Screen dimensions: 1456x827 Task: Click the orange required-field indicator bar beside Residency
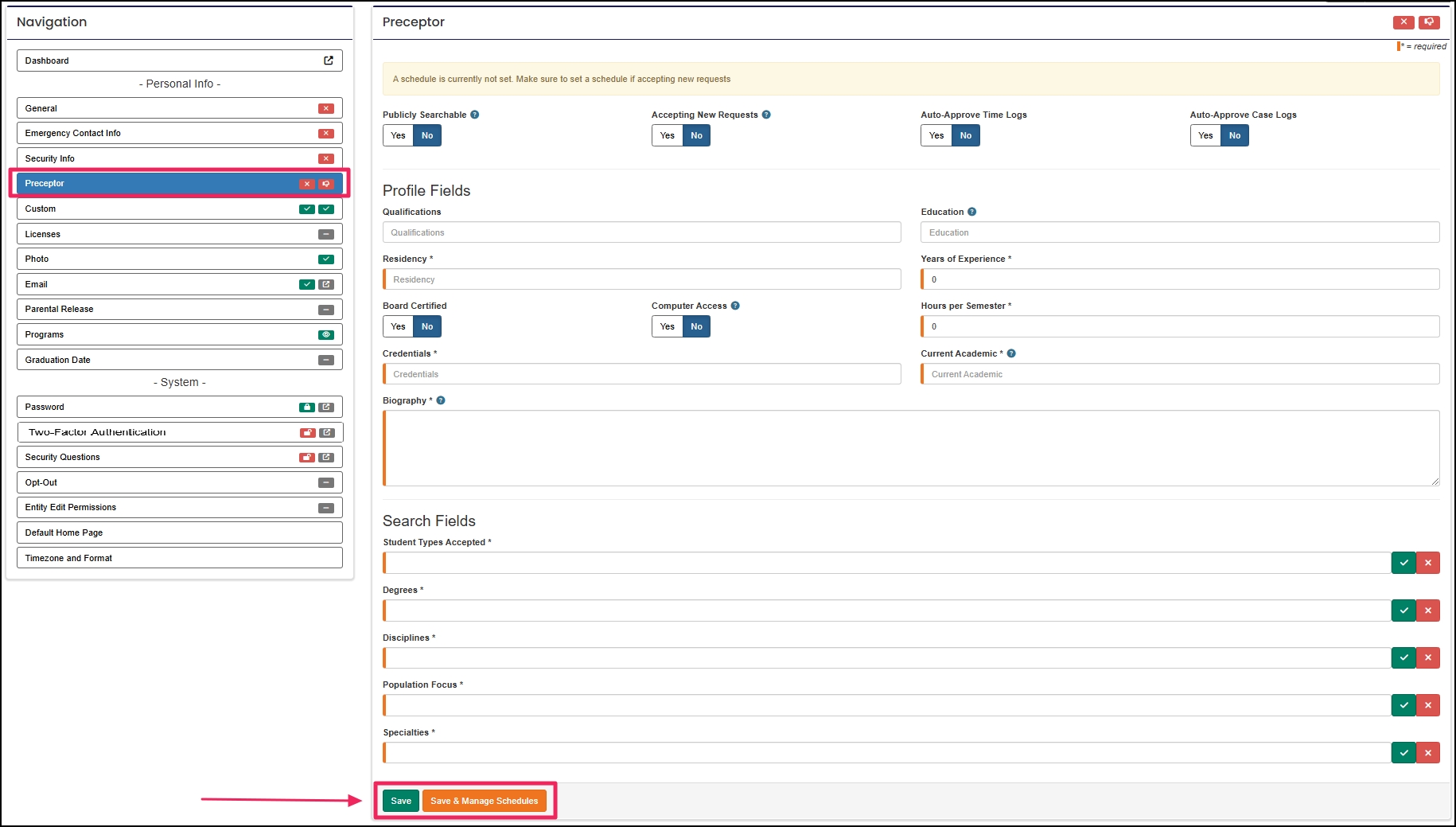coord(385,279)
